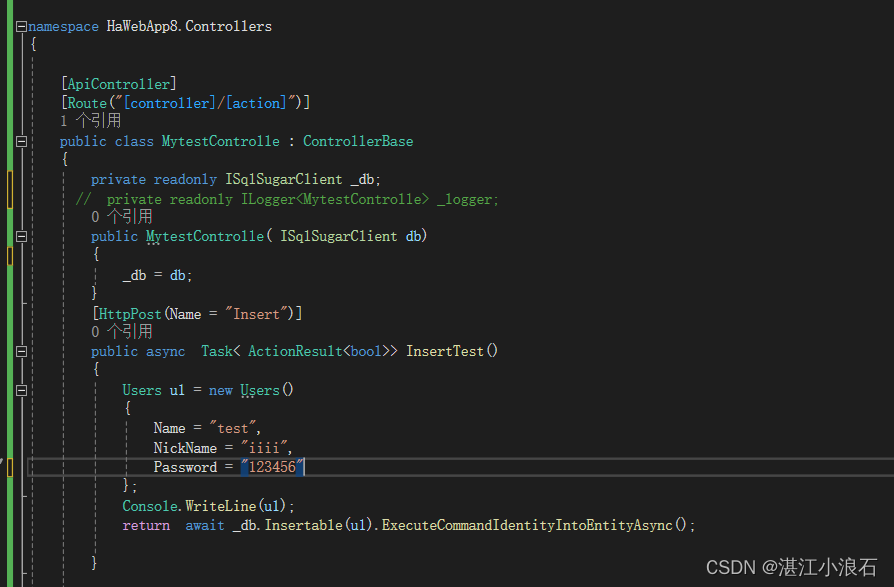Collapse the Users u1 initializer block
This screenshot has height=587, width=894.
tap(21, 390)
